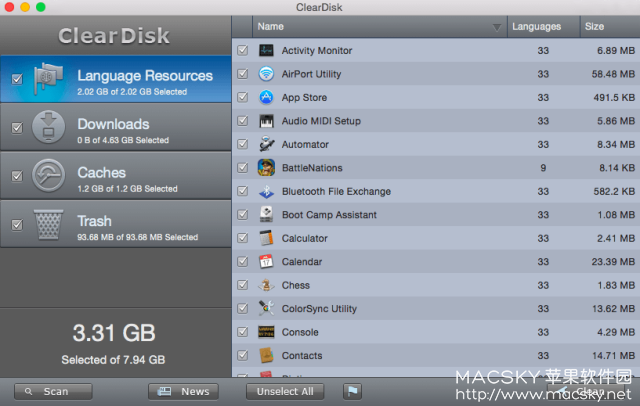Select the Audio MIDI Setup row name
This screenshot has width=640, height=406.
(x=321, y=121)
